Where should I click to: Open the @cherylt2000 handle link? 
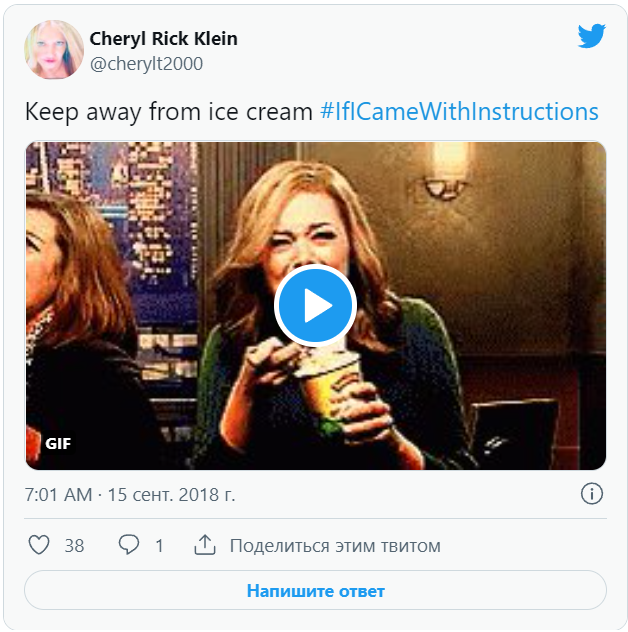tap(146, 64)
